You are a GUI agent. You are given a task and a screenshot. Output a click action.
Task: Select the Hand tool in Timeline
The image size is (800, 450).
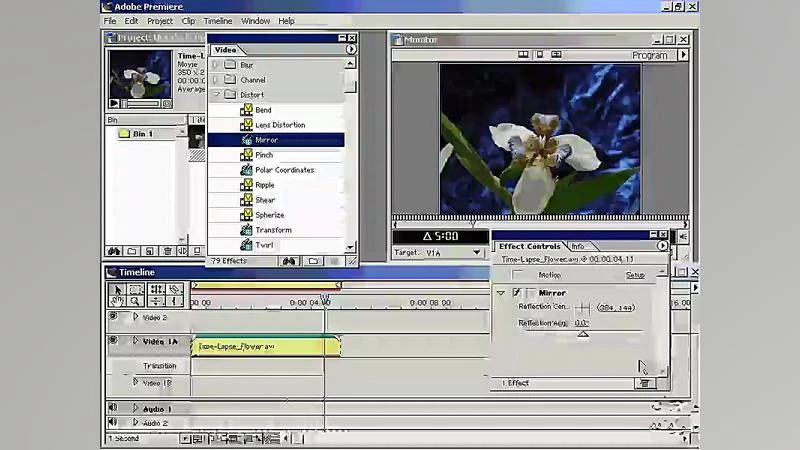point(117,301)
